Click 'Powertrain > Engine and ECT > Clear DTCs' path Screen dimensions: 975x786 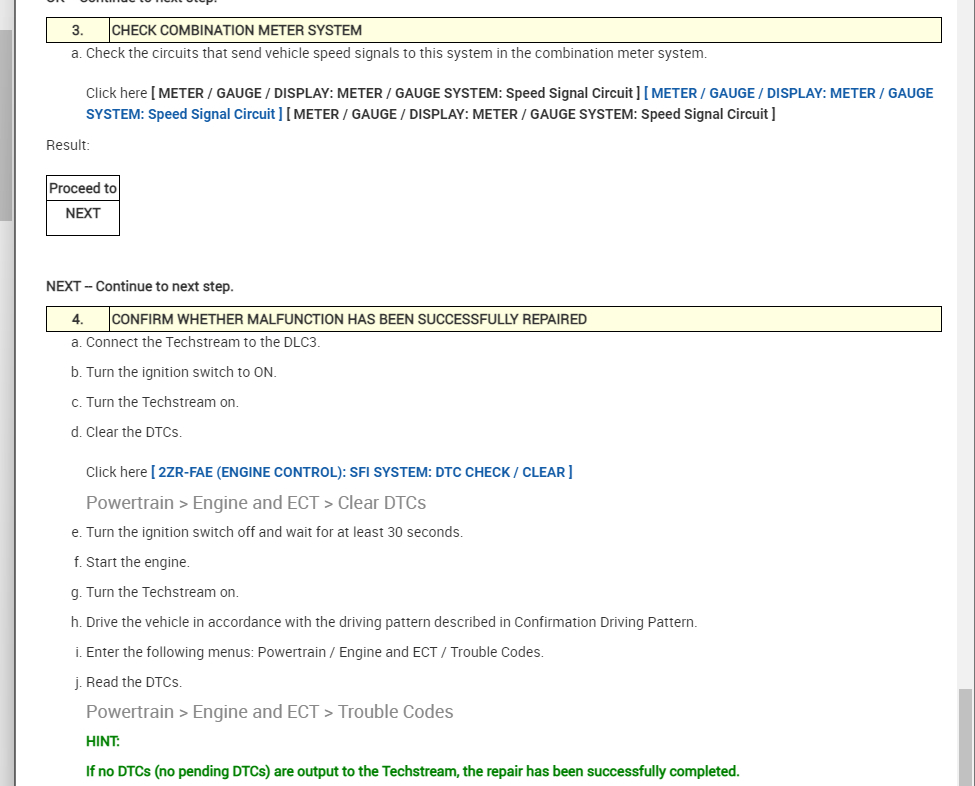[x=256, y=502]
